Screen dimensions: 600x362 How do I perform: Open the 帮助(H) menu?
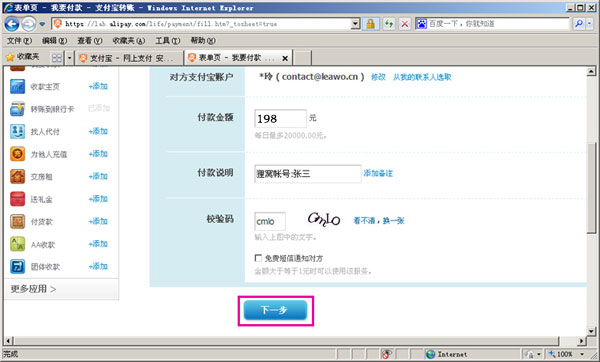203,41
